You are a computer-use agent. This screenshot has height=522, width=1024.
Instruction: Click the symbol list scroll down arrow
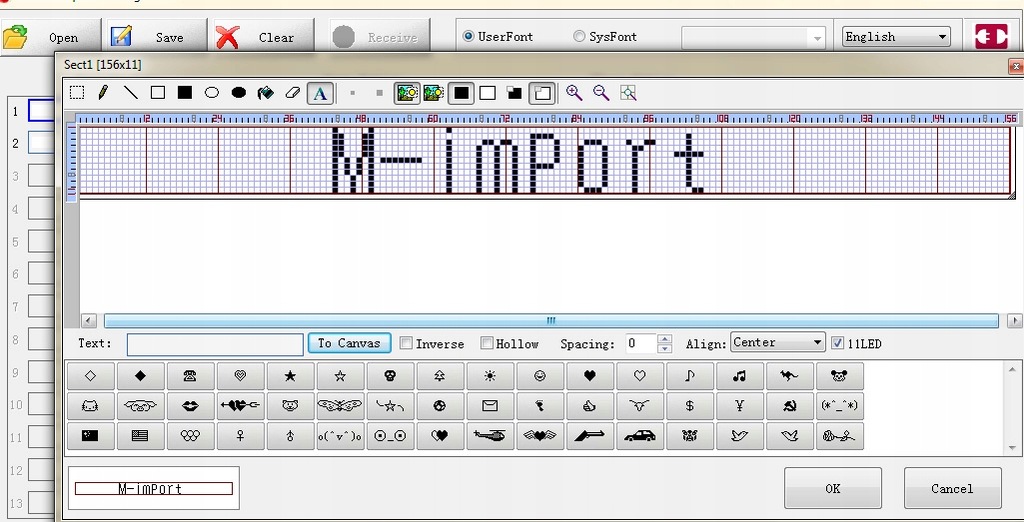[1012, 448]
